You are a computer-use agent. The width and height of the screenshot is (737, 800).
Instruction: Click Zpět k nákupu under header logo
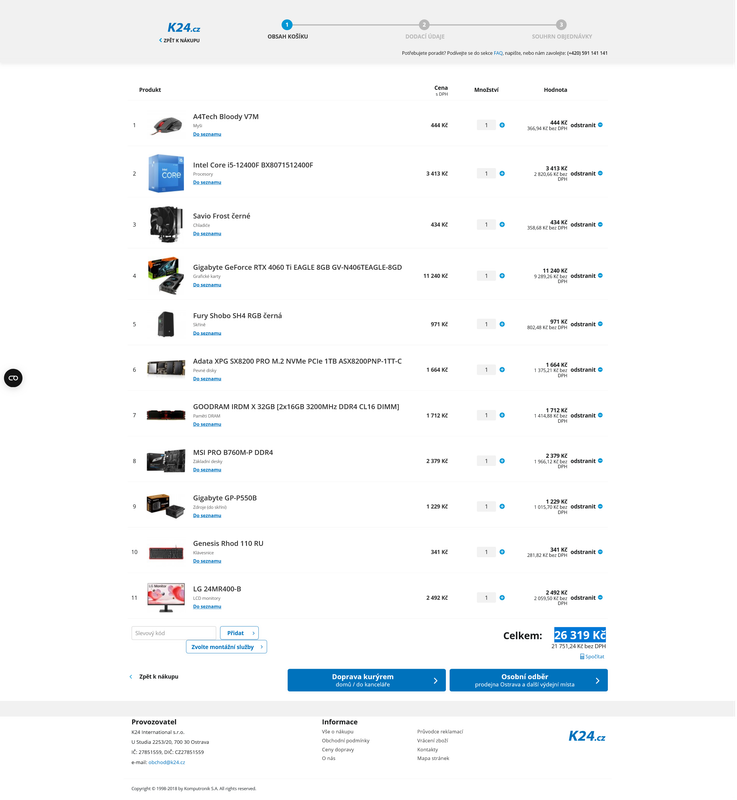coord(180,41)
